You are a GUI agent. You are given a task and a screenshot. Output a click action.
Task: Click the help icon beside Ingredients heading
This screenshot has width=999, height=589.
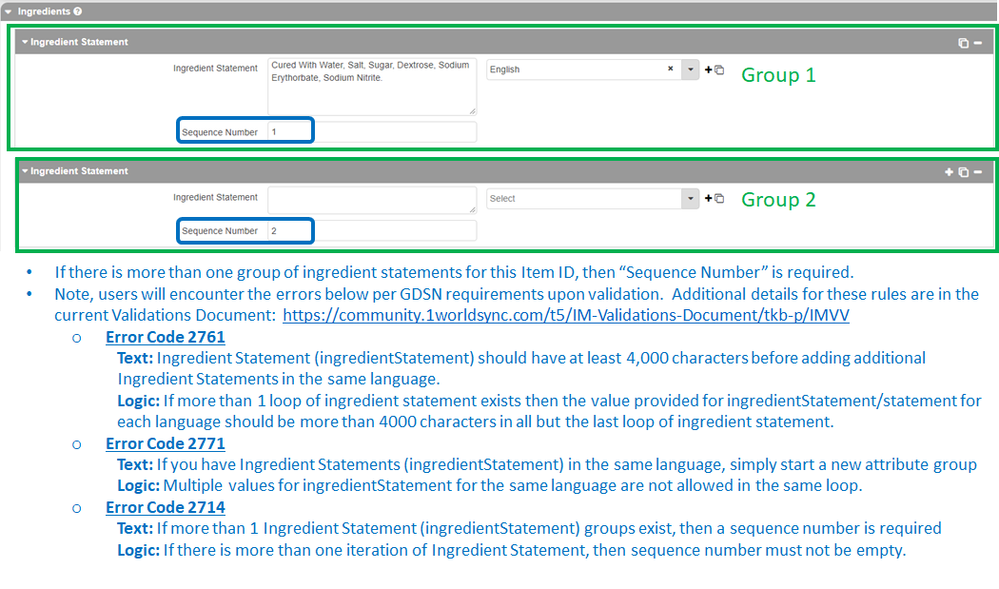point(78,11)
